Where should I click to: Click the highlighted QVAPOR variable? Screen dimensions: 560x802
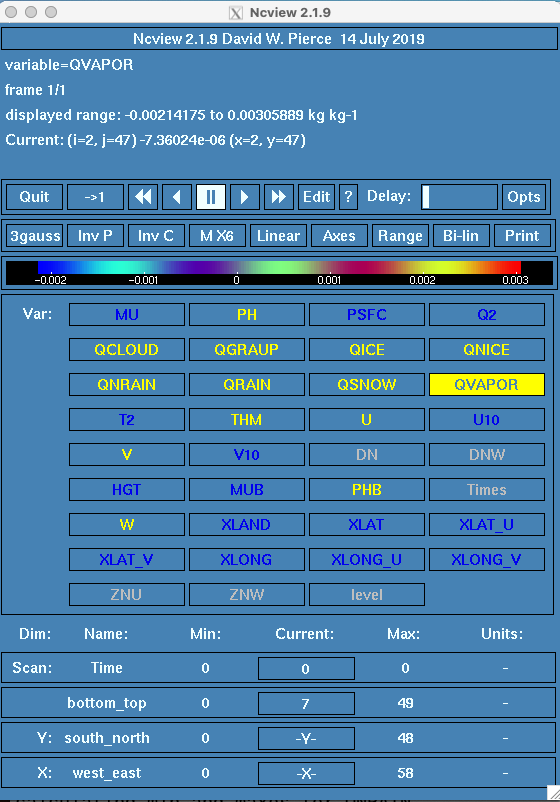click(487, 385)
